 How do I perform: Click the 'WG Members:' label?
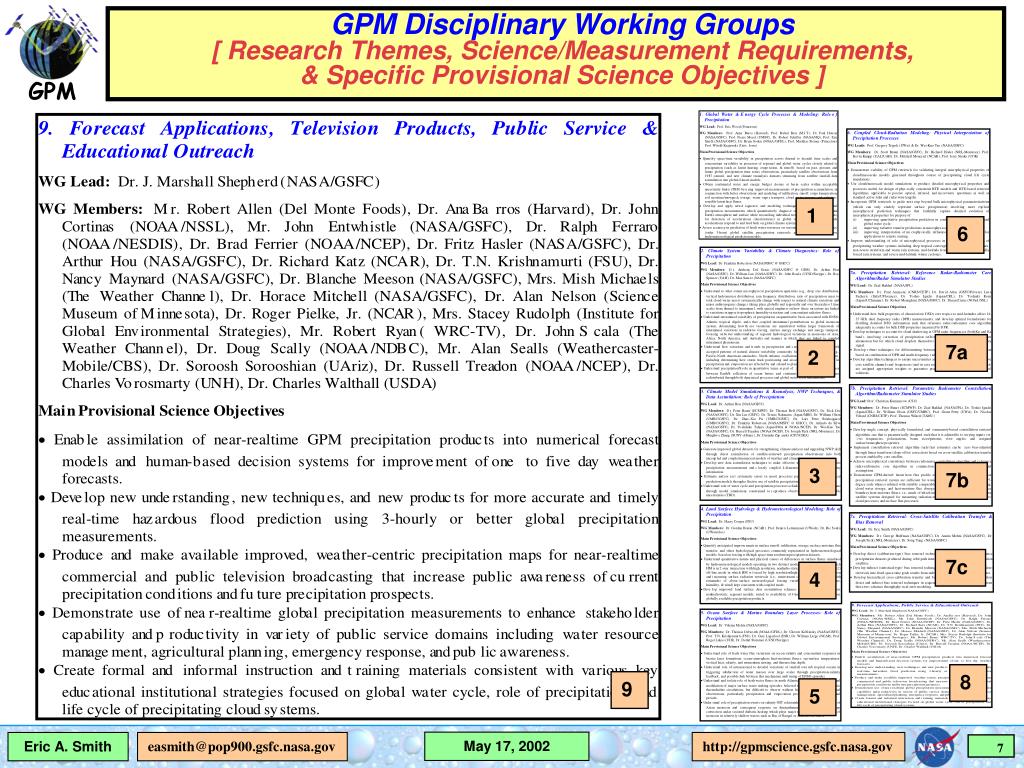click(90, 209)
